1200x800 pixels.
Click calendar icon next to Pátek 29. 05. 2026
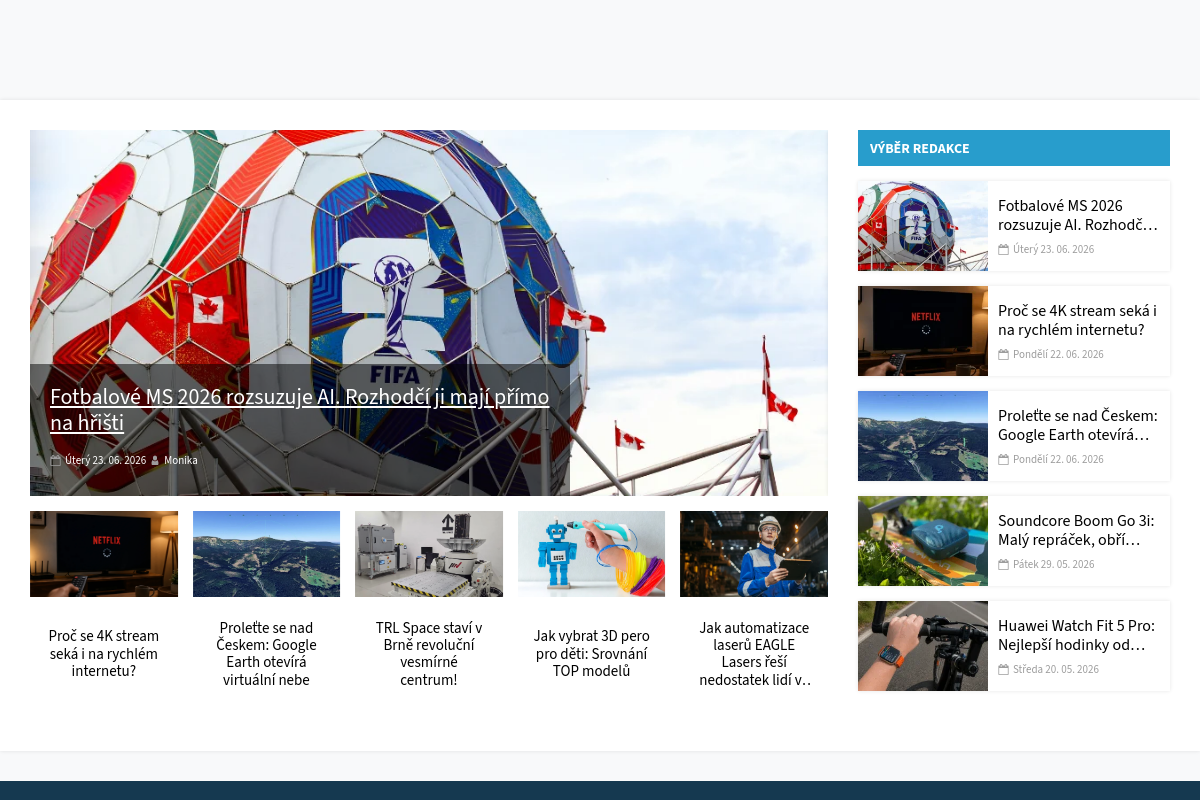click(1003, 565)
